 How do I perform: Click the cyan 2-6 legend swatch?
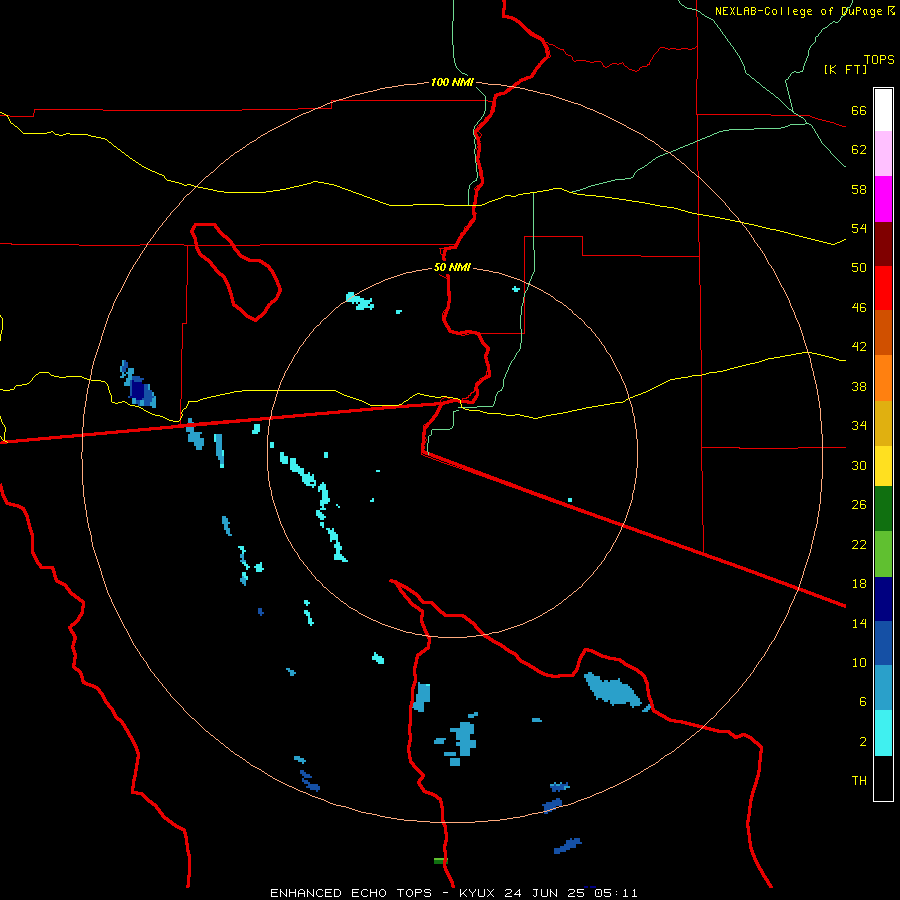click(883, 733)
